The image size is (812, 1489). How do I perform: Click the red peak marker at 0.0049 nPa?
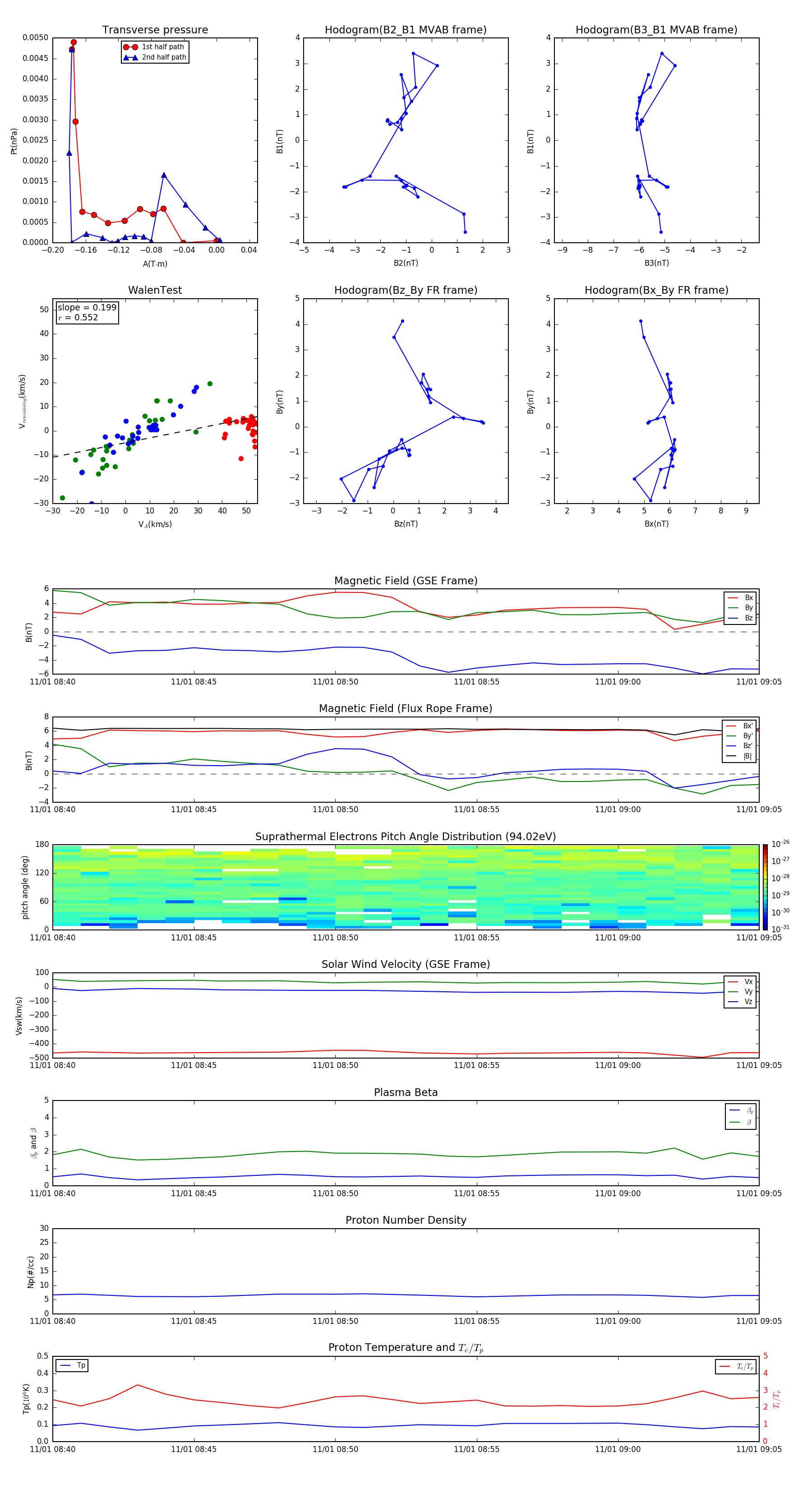point(74,42)
